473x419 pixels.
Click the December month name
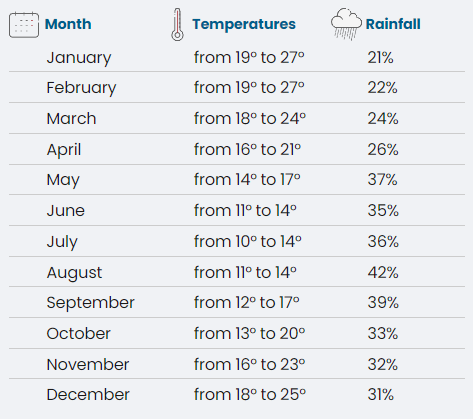pos(88,395)
